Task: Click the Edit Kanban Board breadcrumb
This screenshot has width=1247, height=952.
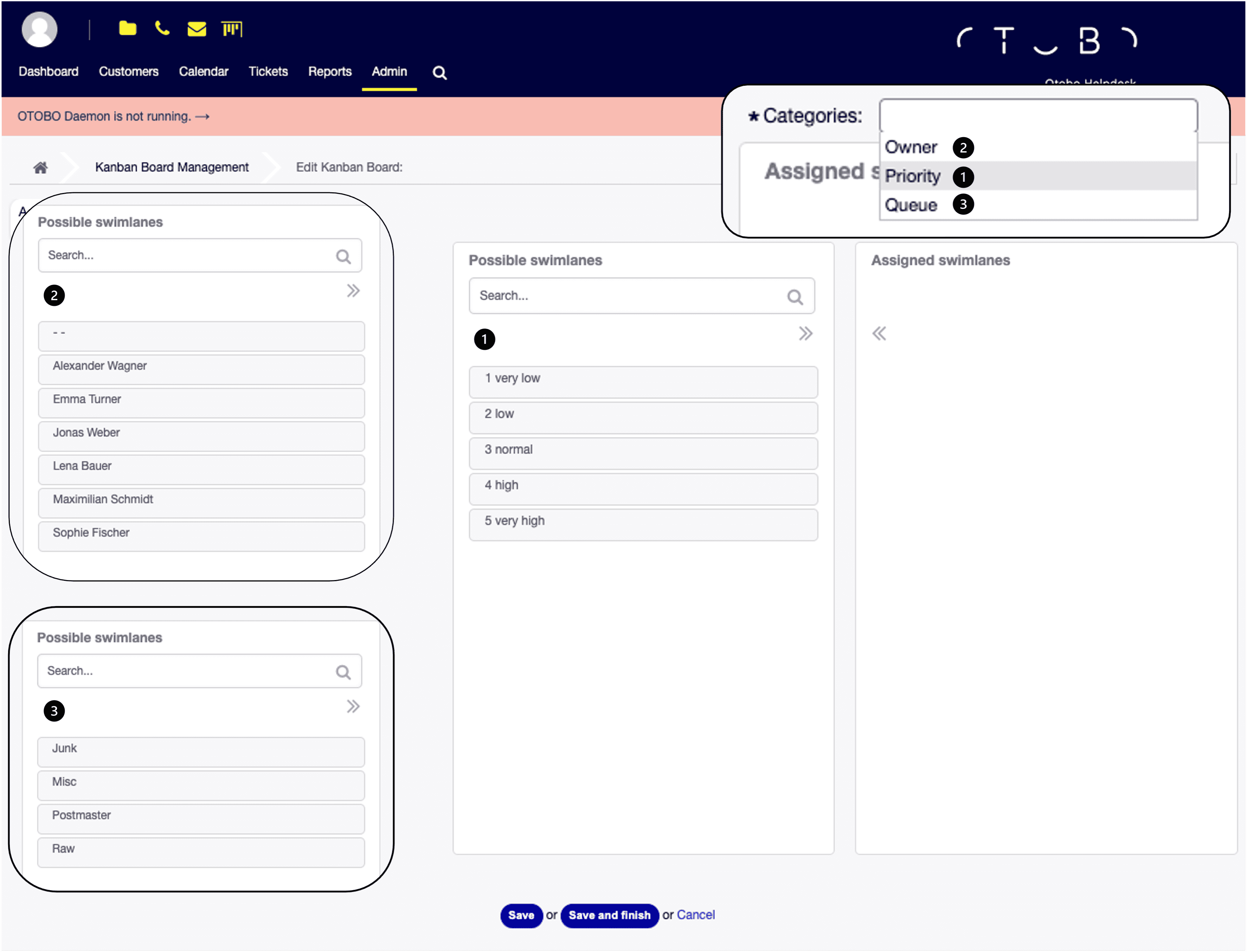Action: pyautogui.click(x=349, y=167)
